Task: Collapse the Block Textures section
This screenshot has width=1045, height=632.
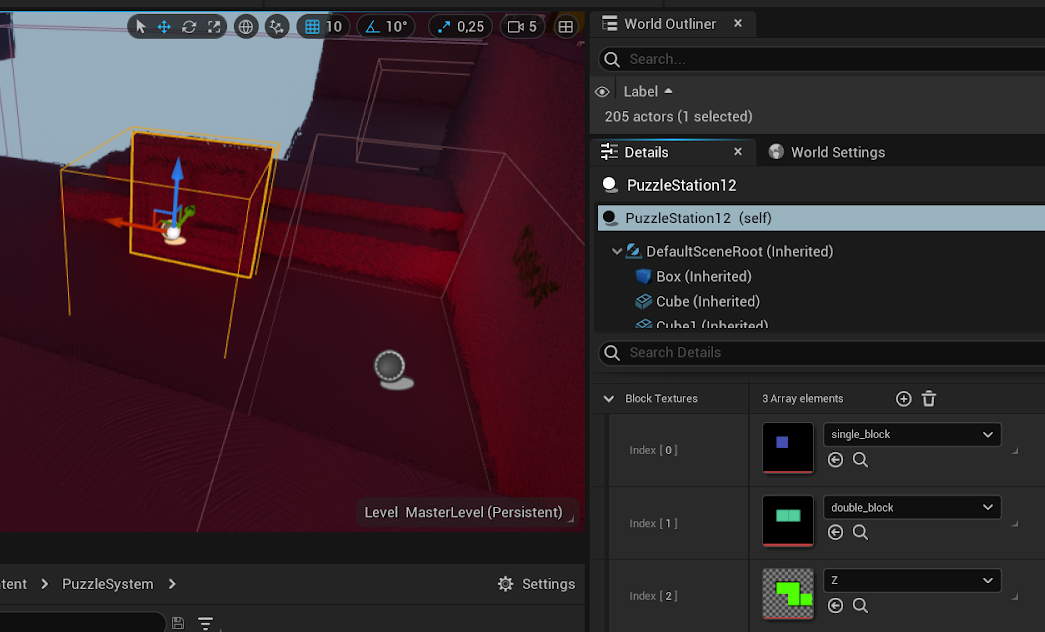Action: [608, 399]
